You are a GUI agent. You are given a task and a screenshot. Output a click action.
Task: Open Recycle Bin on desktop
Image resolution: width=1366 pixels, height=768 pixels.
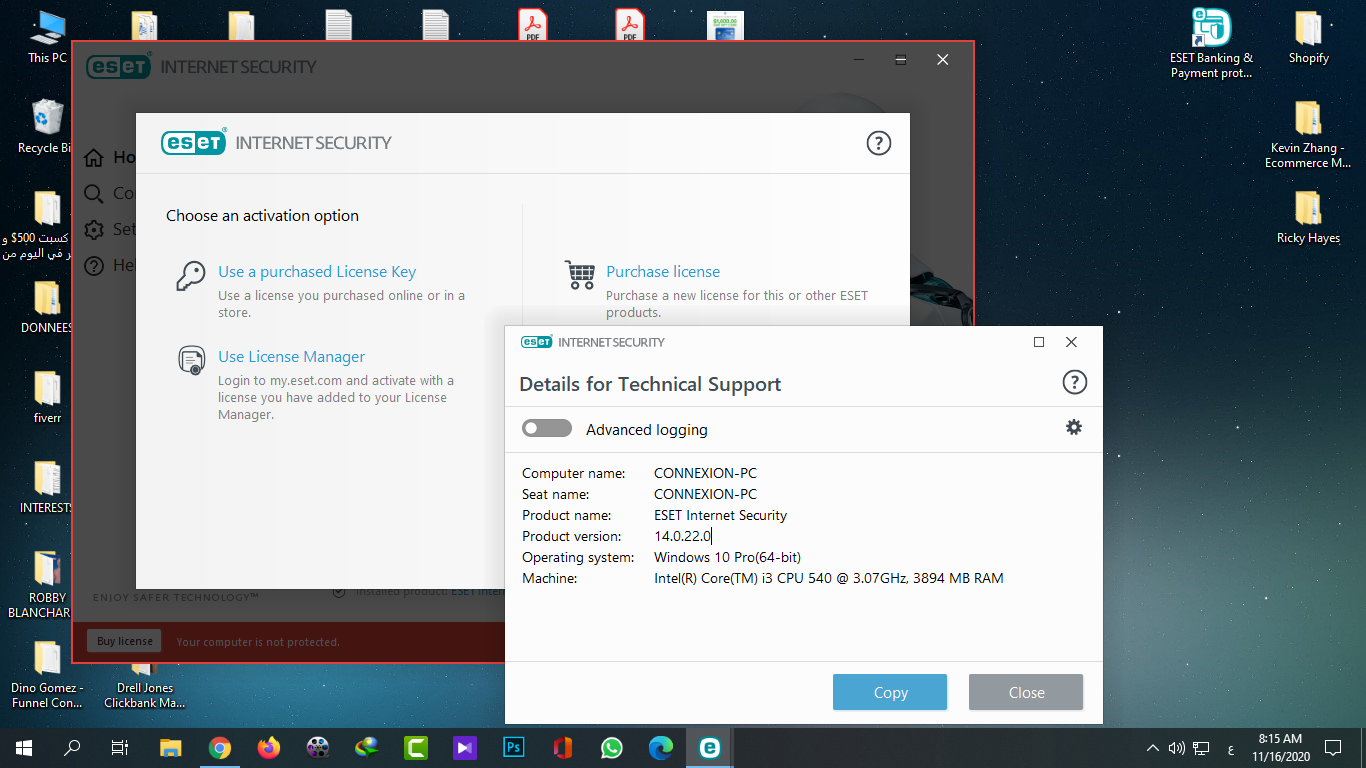45,126
